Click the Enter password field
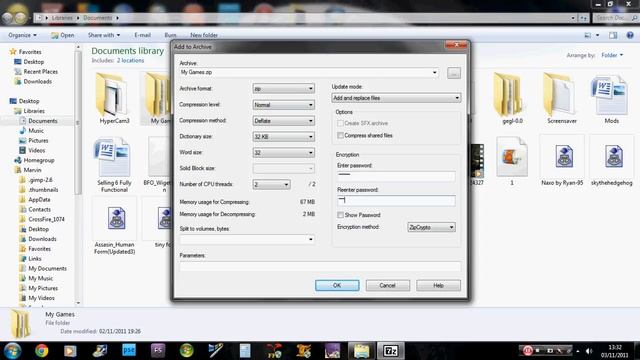This screenshot has width=640, height=360. click(396, 176)
